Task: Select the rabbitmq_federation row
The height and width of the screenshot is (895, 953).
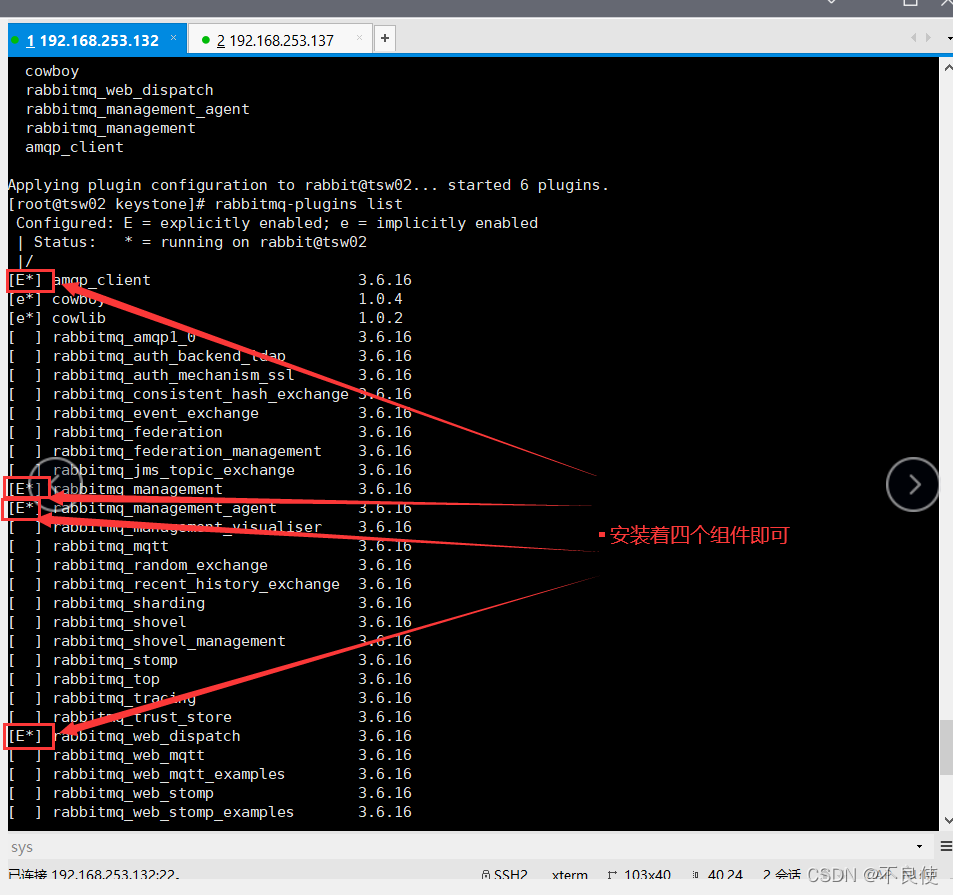Action: click(210, 432)
